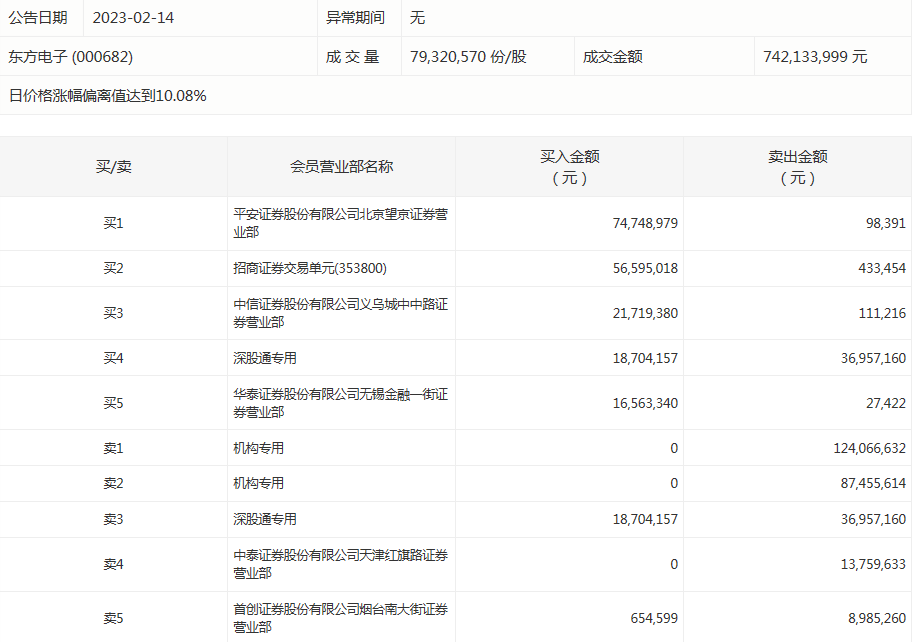Select sell amount 27,422
Screen dimensions: 912x642
886,403
